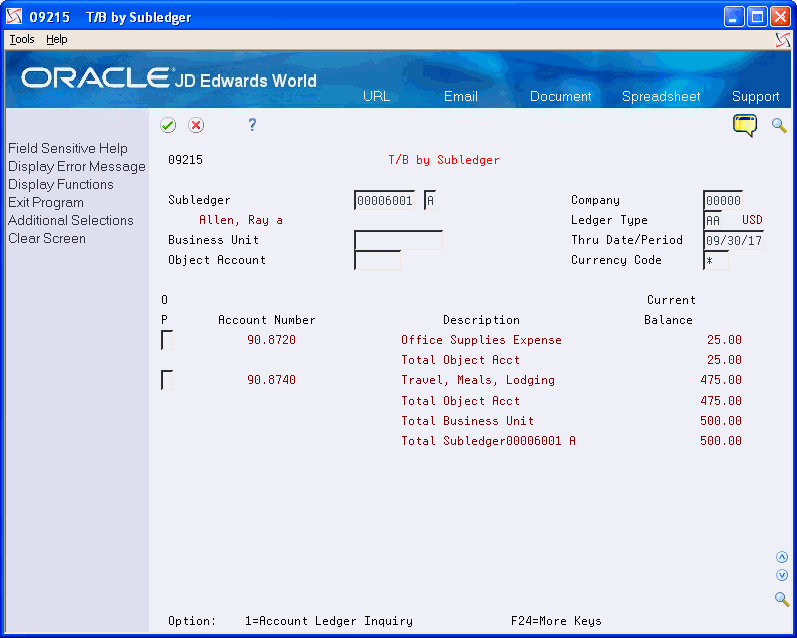Choose Clear Screen
Viewport: 797px width, 638px height.
(x=47, y=238)
